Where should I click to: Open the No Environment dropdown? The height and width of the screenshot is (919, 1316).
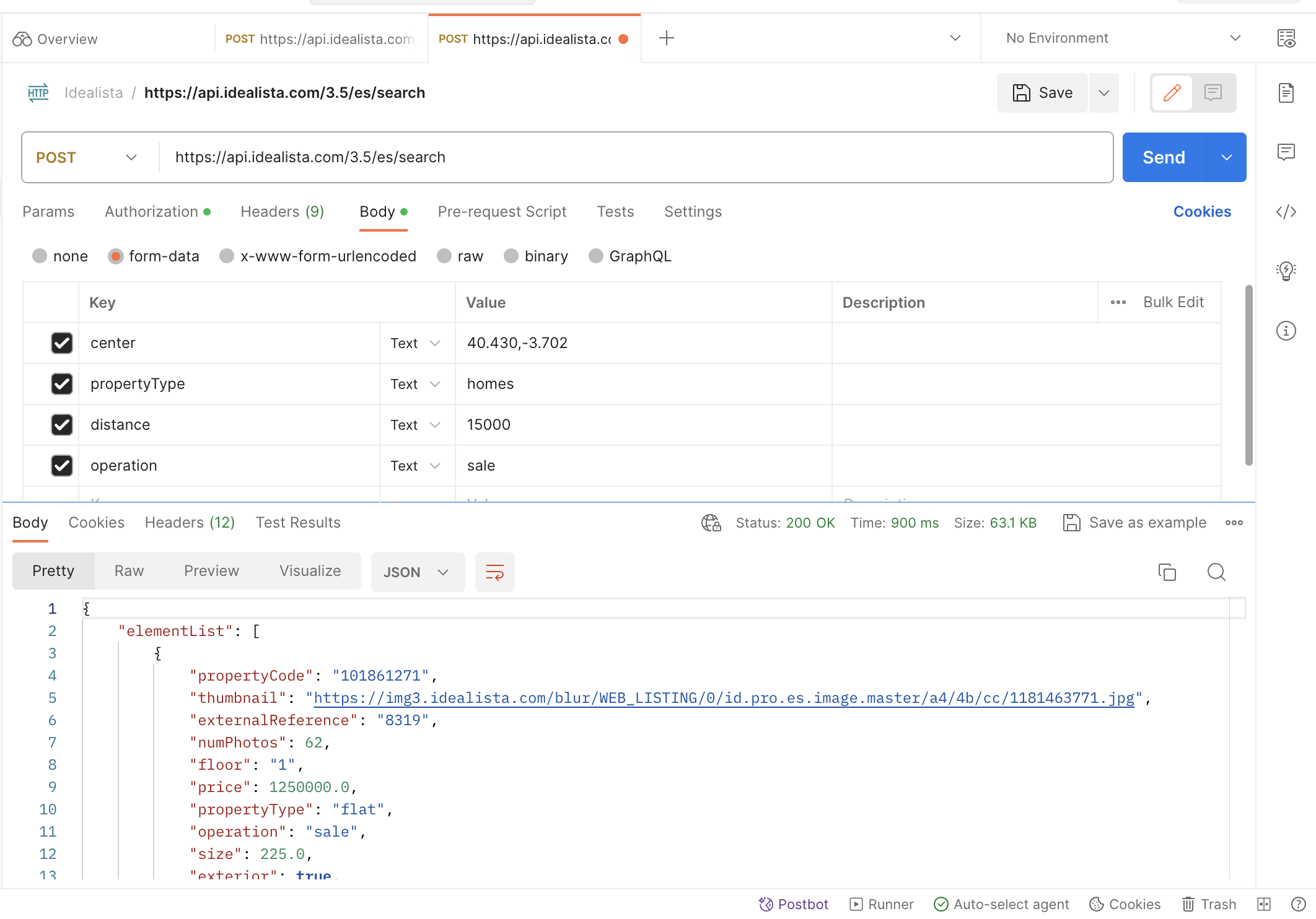point(1123,38)
